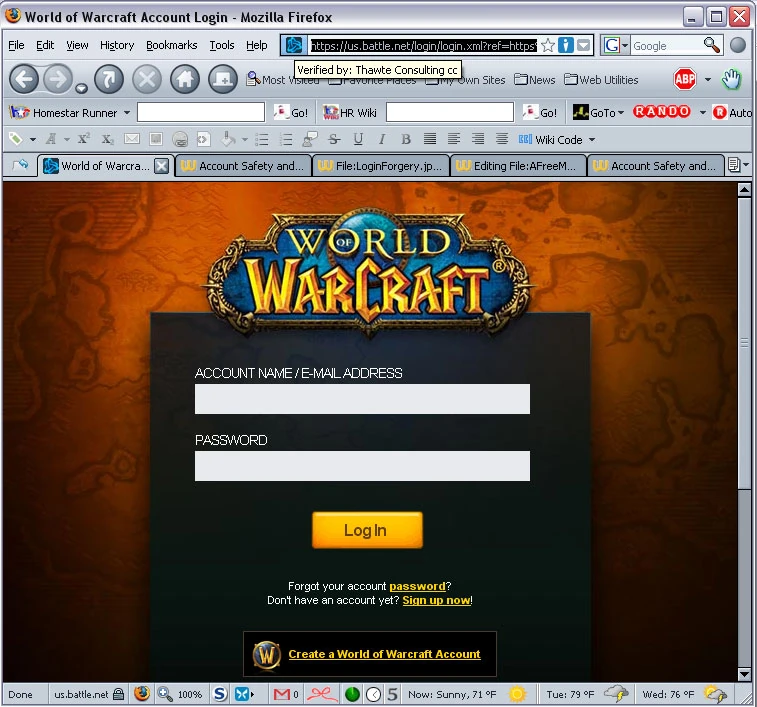Screen dimensions: 757x707
Task: Switch to the Editing File:AFreeM... tab
Action: tap(518, 166)
